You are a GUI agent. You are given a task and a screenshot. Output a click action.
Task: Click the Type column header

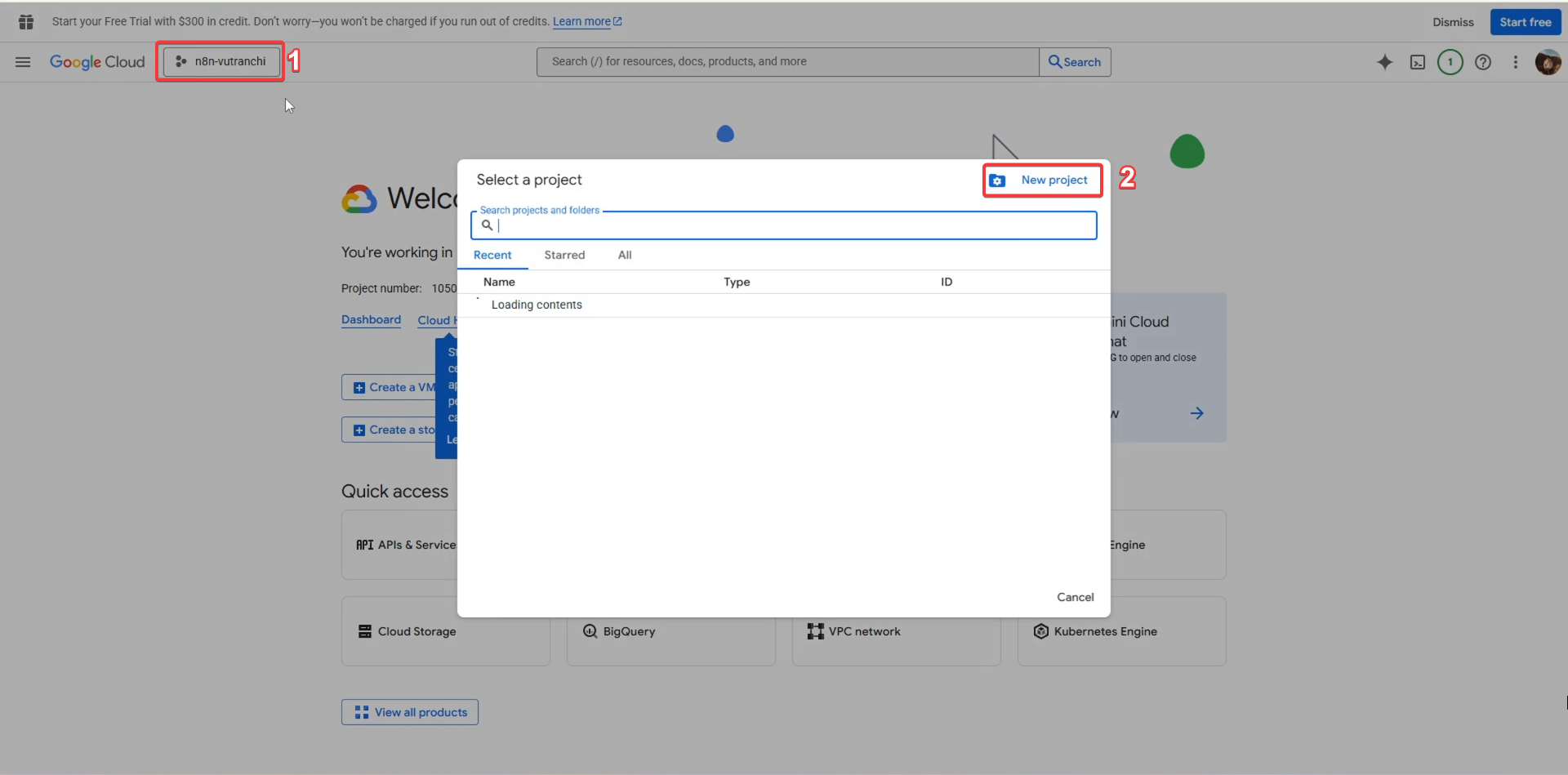click(x=737, y=282)
